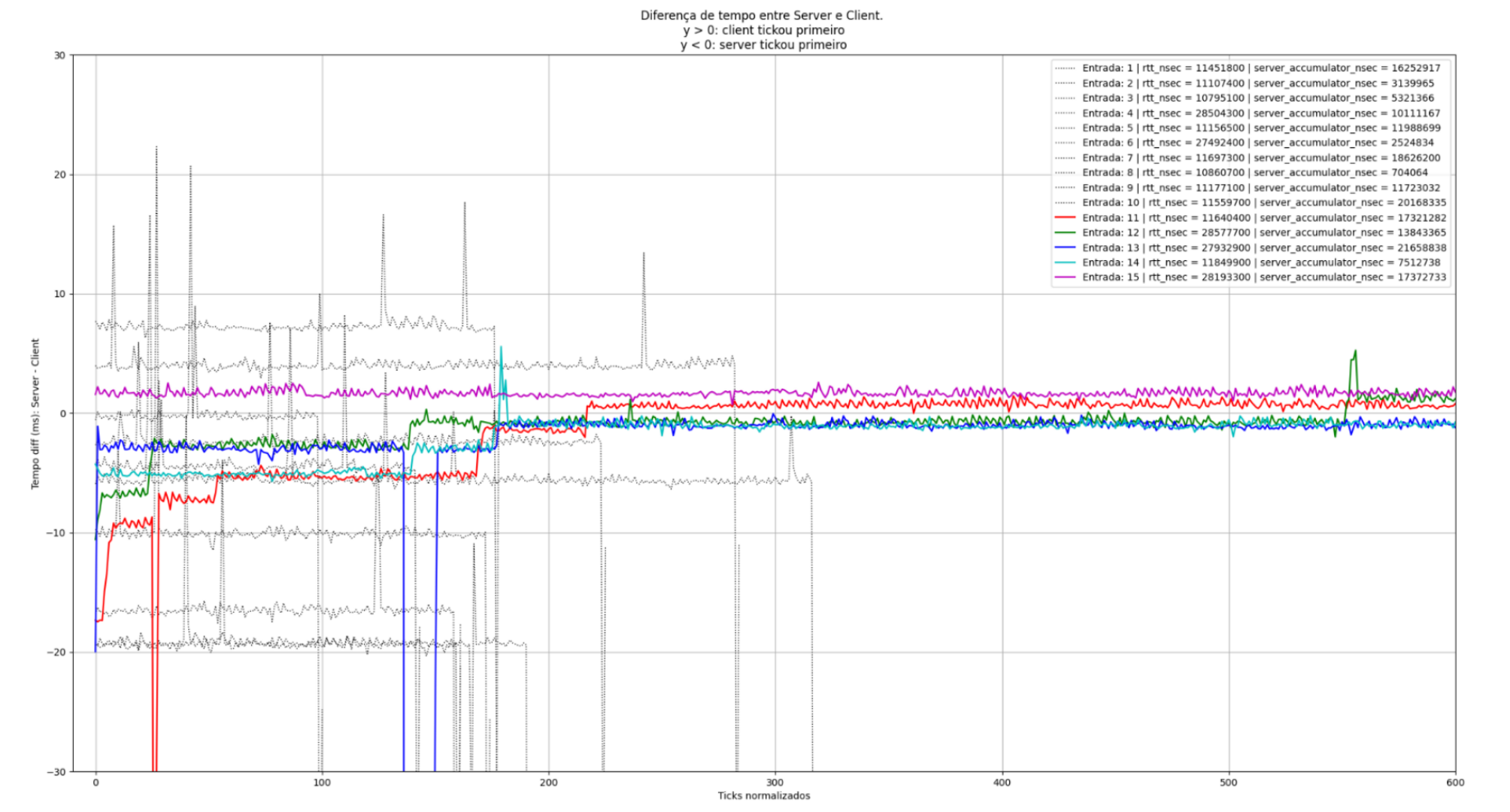Select the Entrada 1 legend entry text
Screen dimensions: 1510x812
tap(1261, 68)
